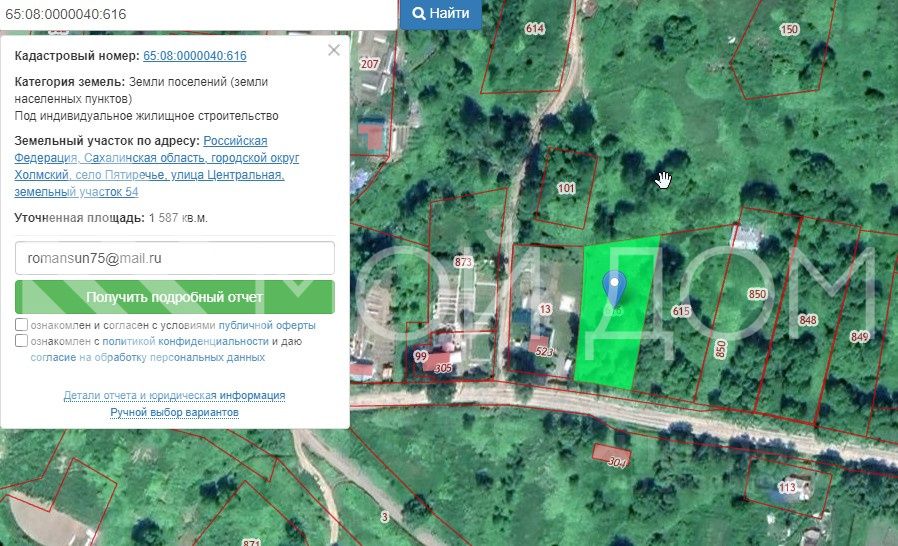Select building labeled 304 on map
Viewport: 898px width, 546px height.
616,461
